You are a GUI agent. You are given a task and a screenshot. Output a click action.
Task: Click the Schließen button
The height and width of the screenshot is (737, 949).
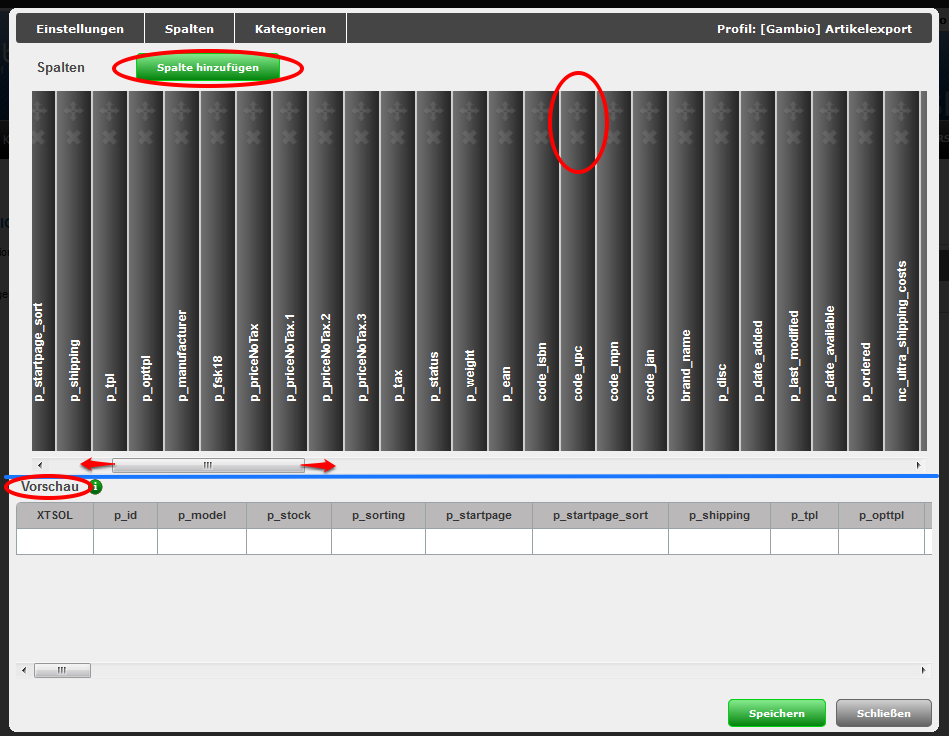tap(883, 713)
